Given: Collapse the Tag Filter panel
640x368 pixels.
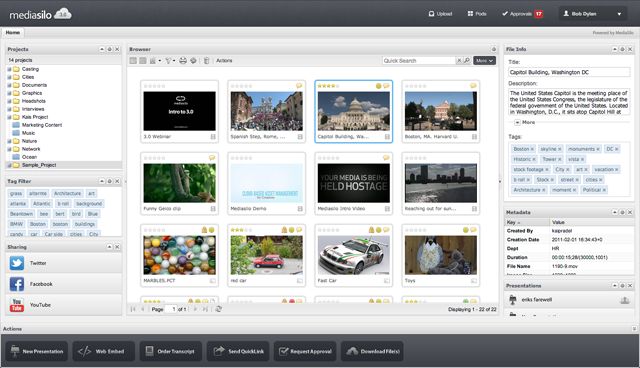Looking at the screenshot, I should coord(102,181).
